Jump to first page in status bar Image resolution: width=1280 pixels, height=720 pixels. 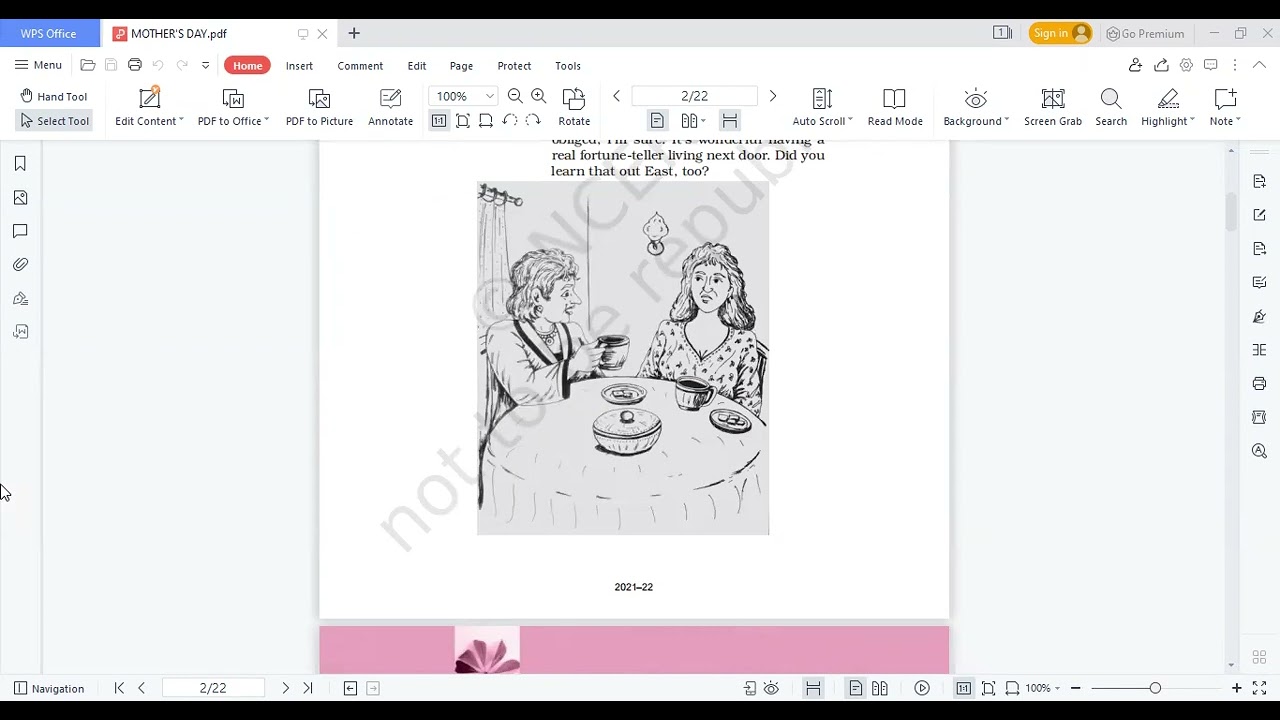(x=119, y=688)
